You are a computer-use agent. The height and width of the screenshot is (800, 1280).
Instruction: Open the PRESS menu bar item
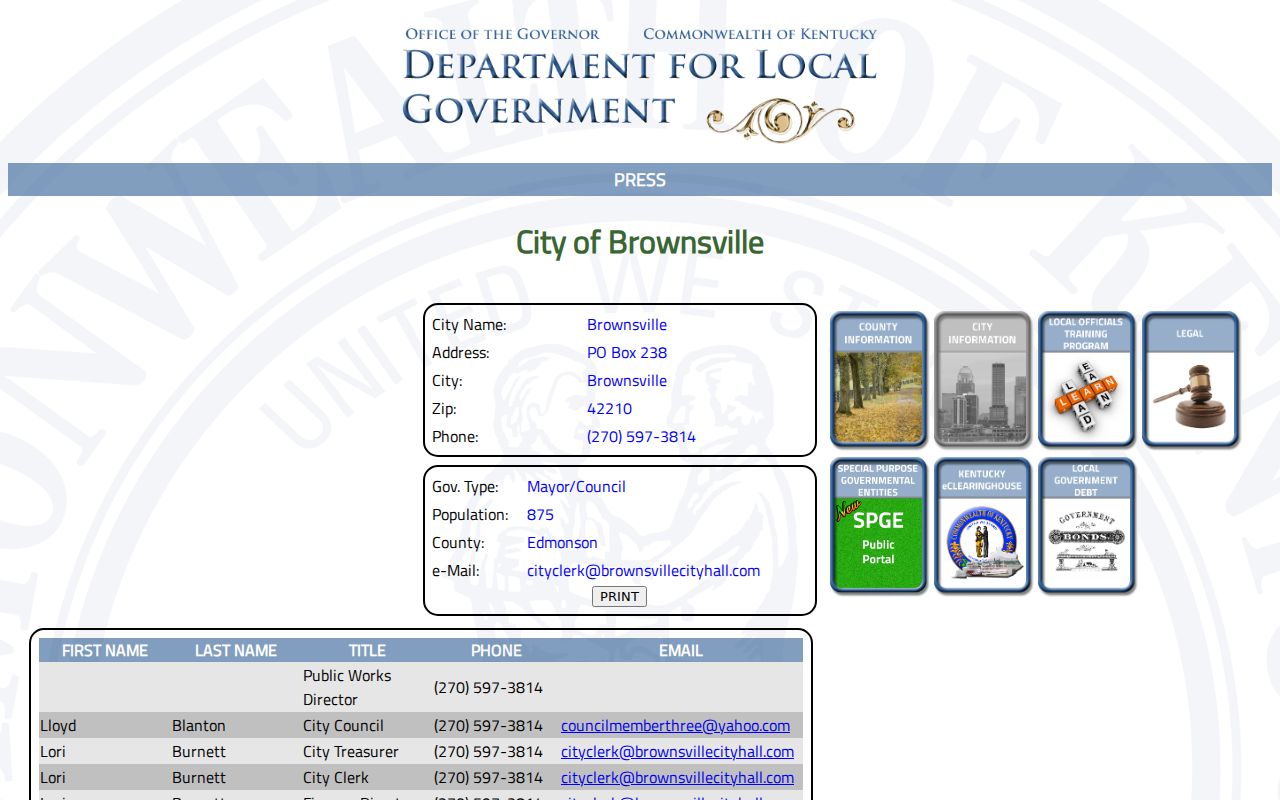640,180
